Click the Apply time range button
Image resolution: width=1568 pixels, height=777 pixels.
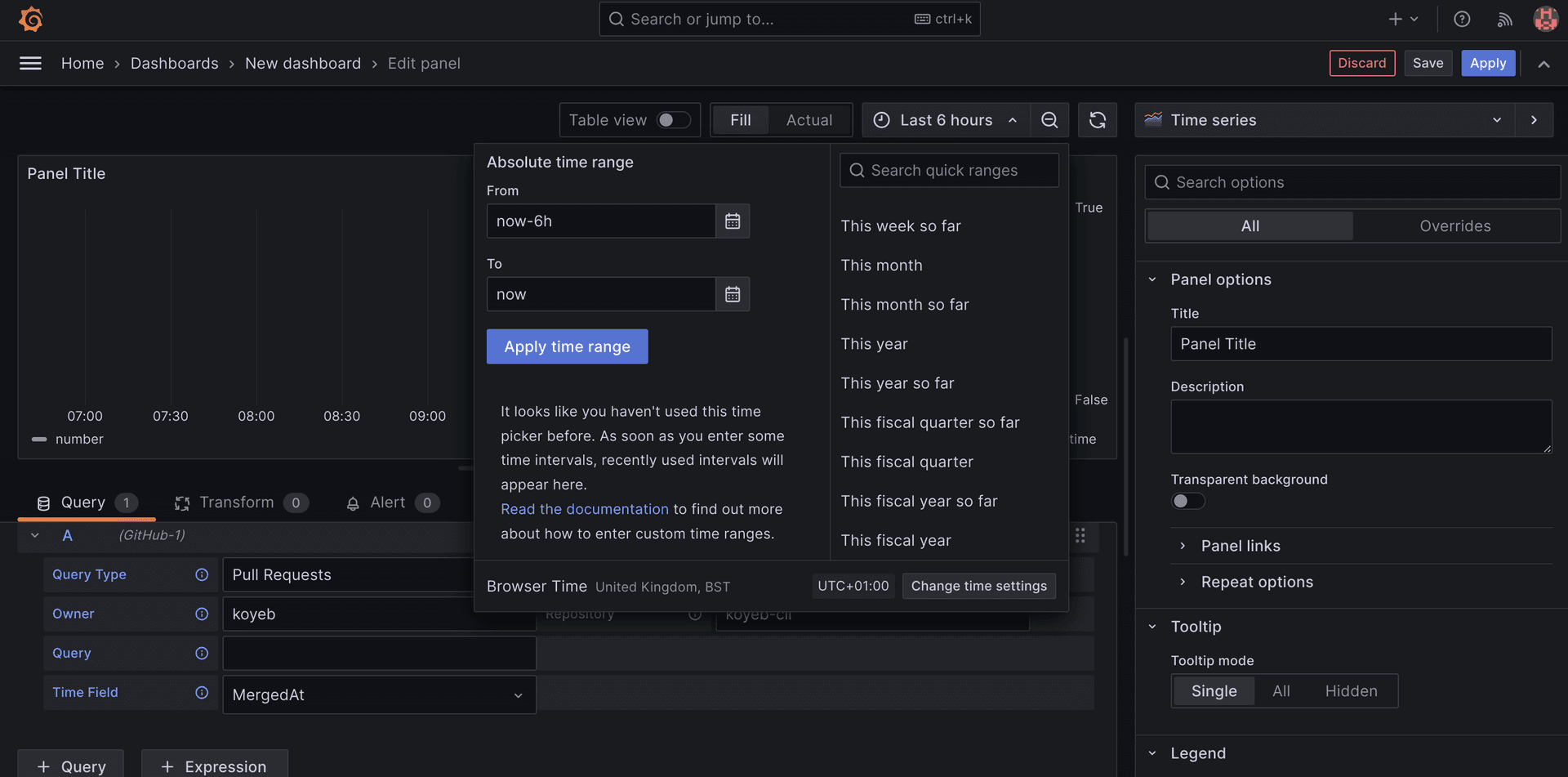[x=567, y=347]
